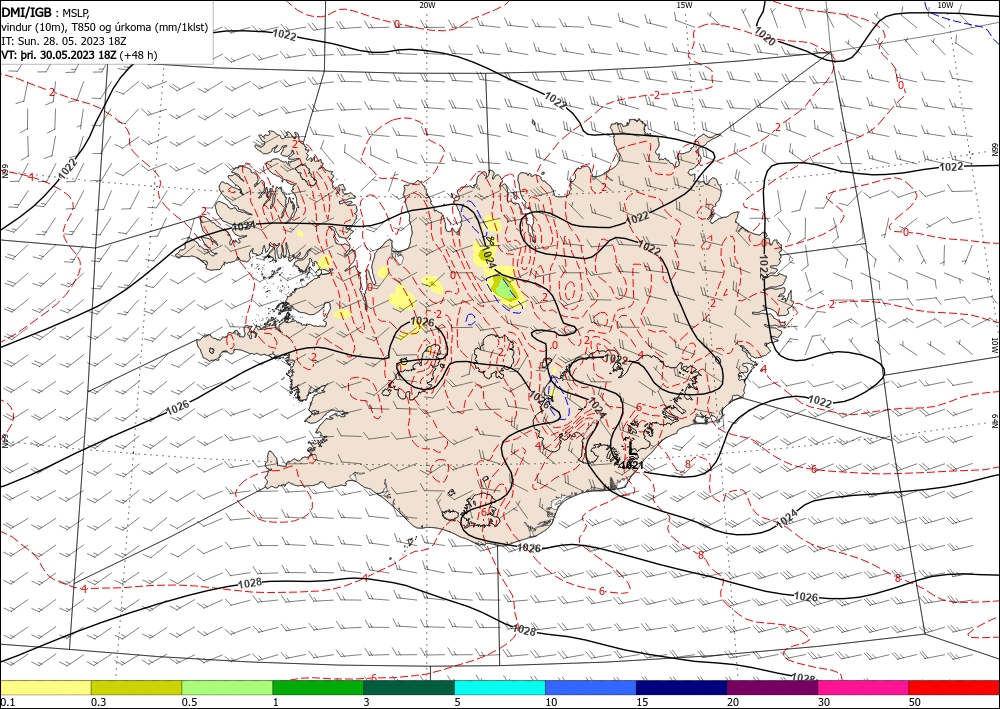This screenshot has height=709, width=1000.
Task: Click the olive 0.3 mm legend swatch
Action: pyautogui.click(x=136, y=687)
